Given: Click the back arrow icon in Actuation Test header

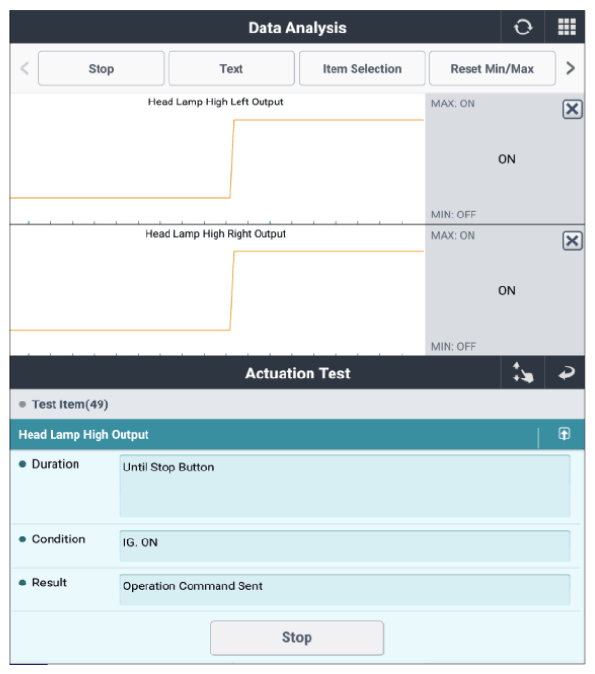Looking at the screenshot, I should tap(566, 372).
